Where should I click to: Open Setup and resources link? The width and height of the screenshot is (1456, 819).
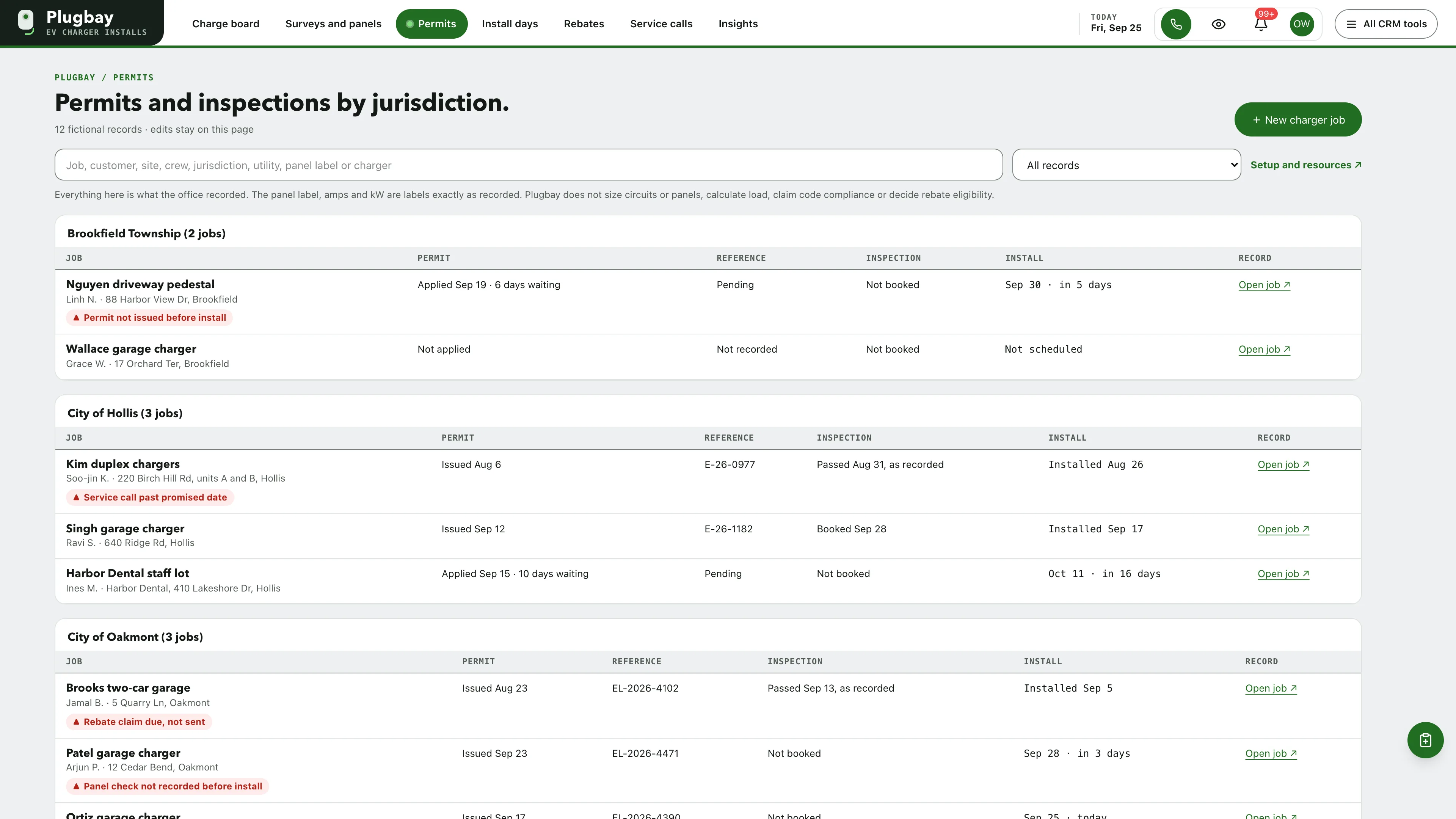pos(1305,165)
